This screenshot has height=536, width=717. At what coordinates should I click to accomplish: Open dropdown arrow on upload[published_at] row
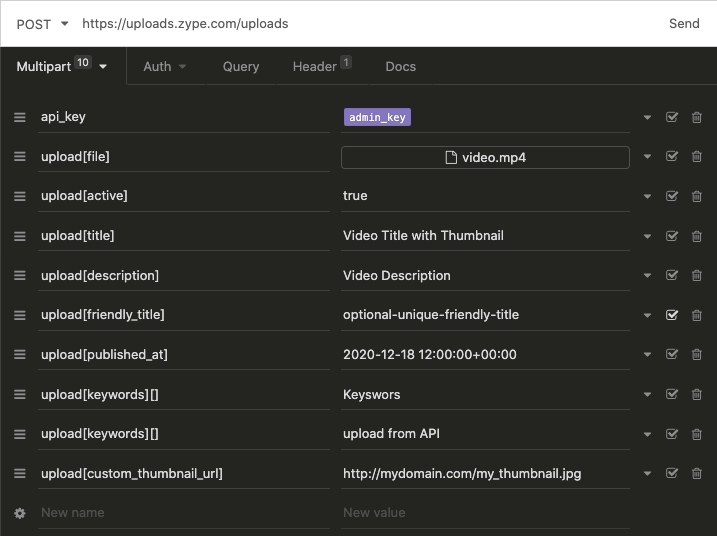coord(647,354)
